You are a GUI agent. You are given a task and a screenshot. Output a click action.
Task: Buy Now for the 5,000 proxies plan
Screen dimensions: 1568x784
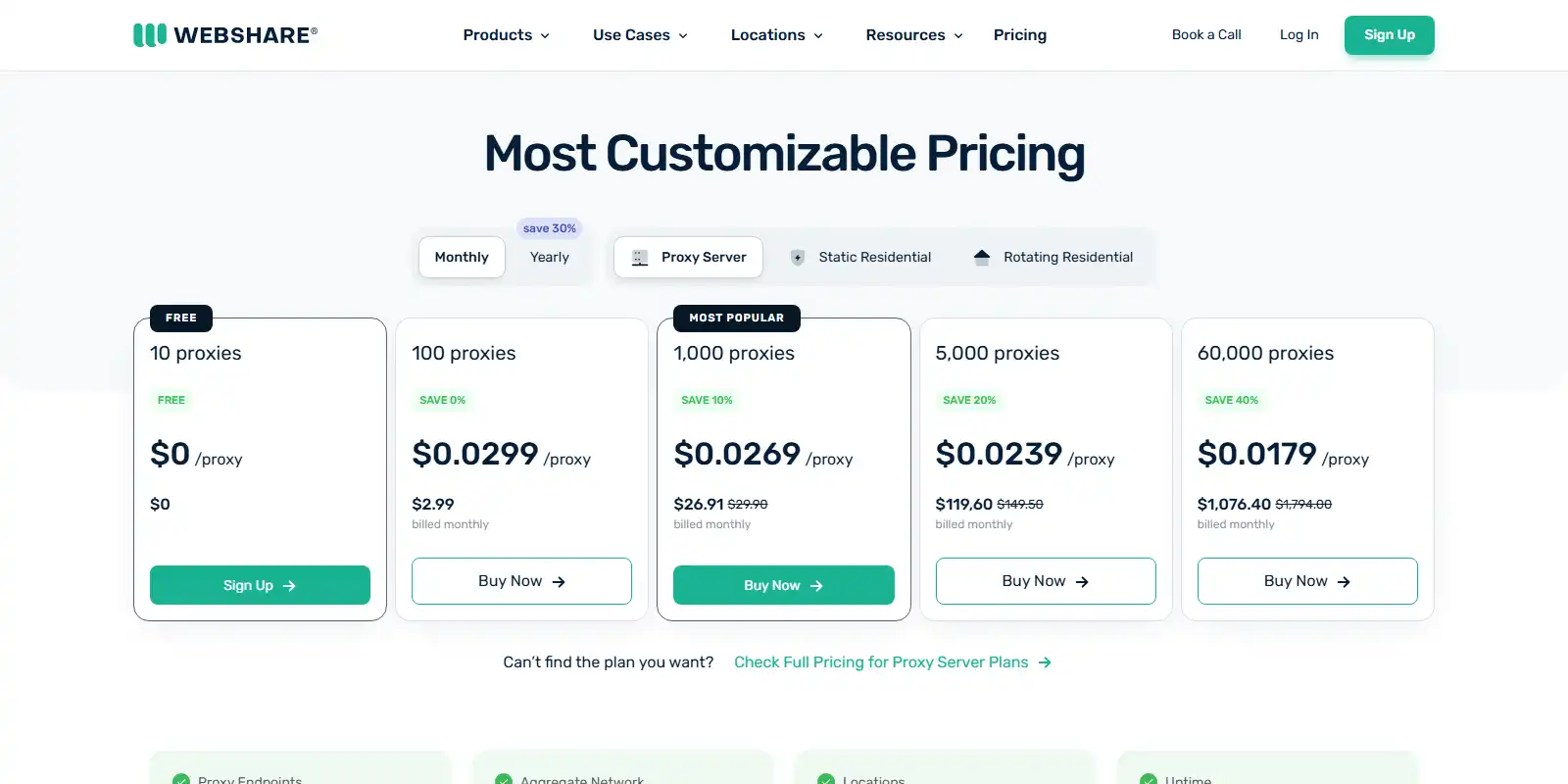tap(1046, 581)
